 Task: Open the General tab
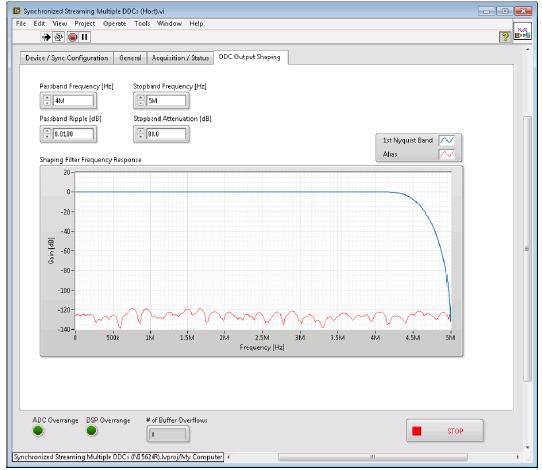(130, 58)
